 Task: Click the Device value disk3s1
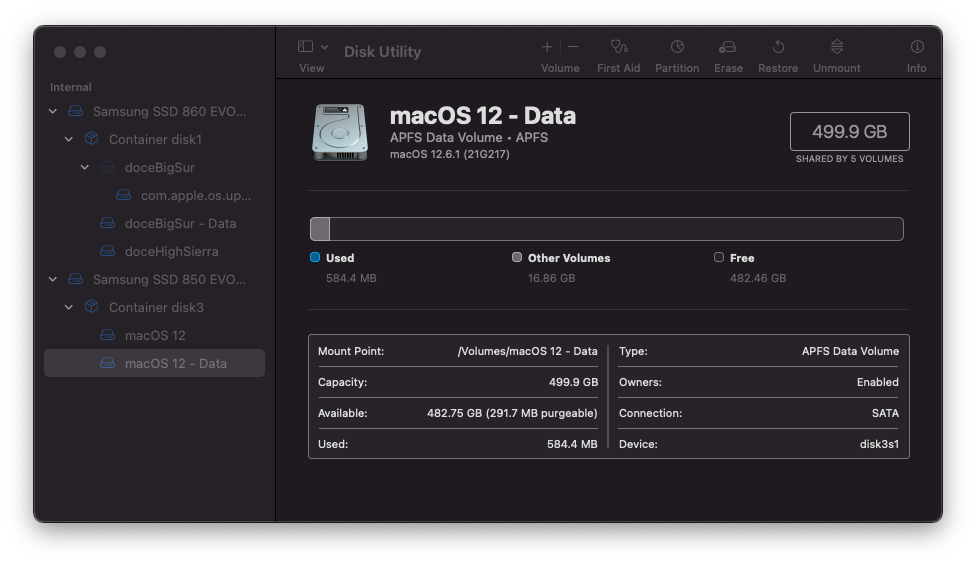click(880, 444)
